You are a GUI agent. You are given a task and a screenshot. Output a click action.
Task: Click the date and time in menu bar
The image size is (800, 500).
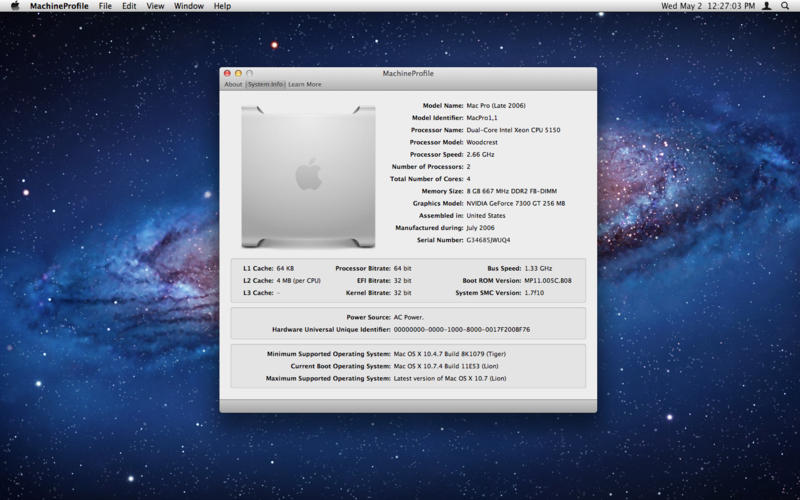(x=708, y=6)
